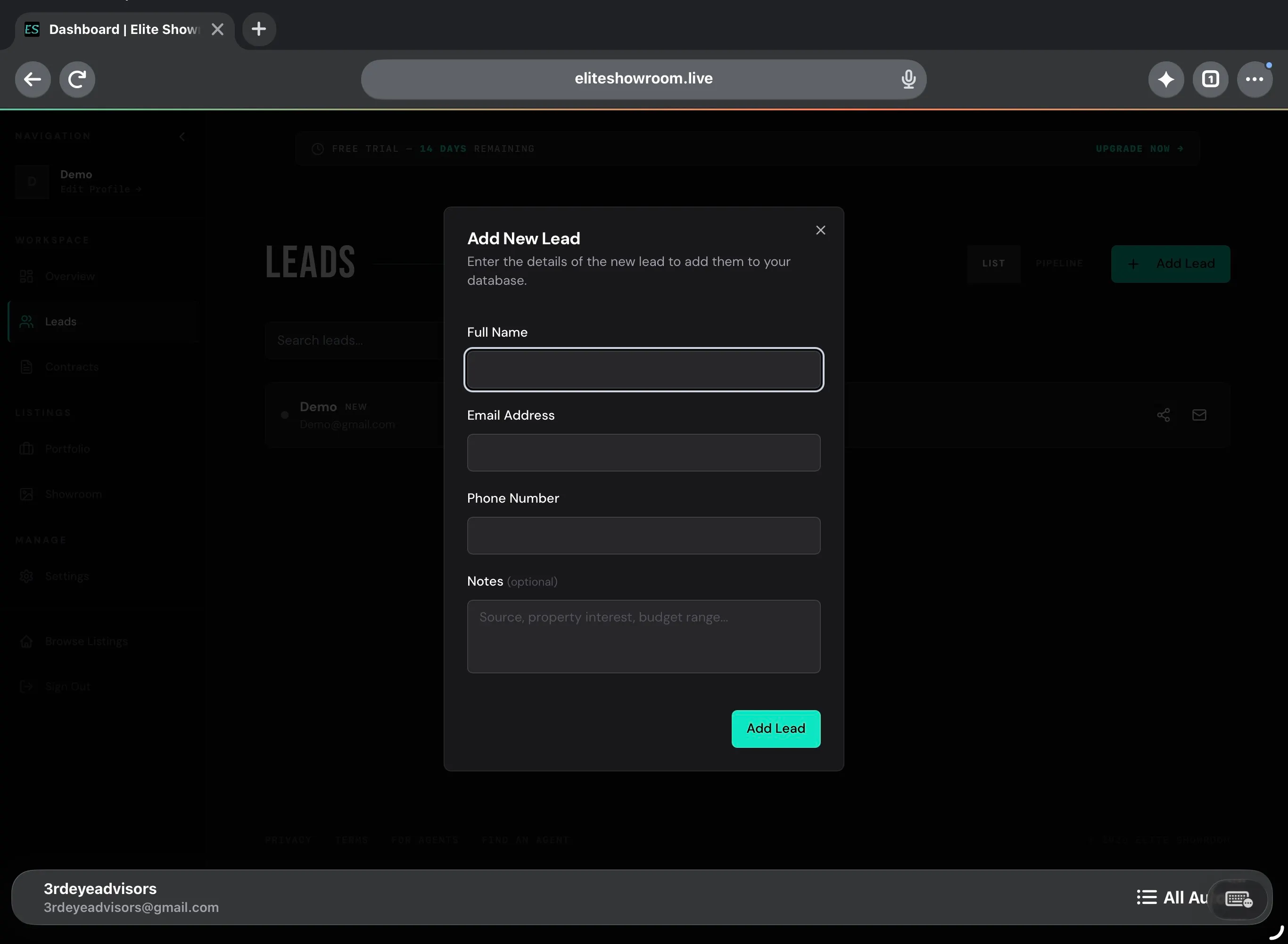Open Contracts in the sidebar
The height and width of the screenshot is (944, 1288).
click(x=103, y=367)
